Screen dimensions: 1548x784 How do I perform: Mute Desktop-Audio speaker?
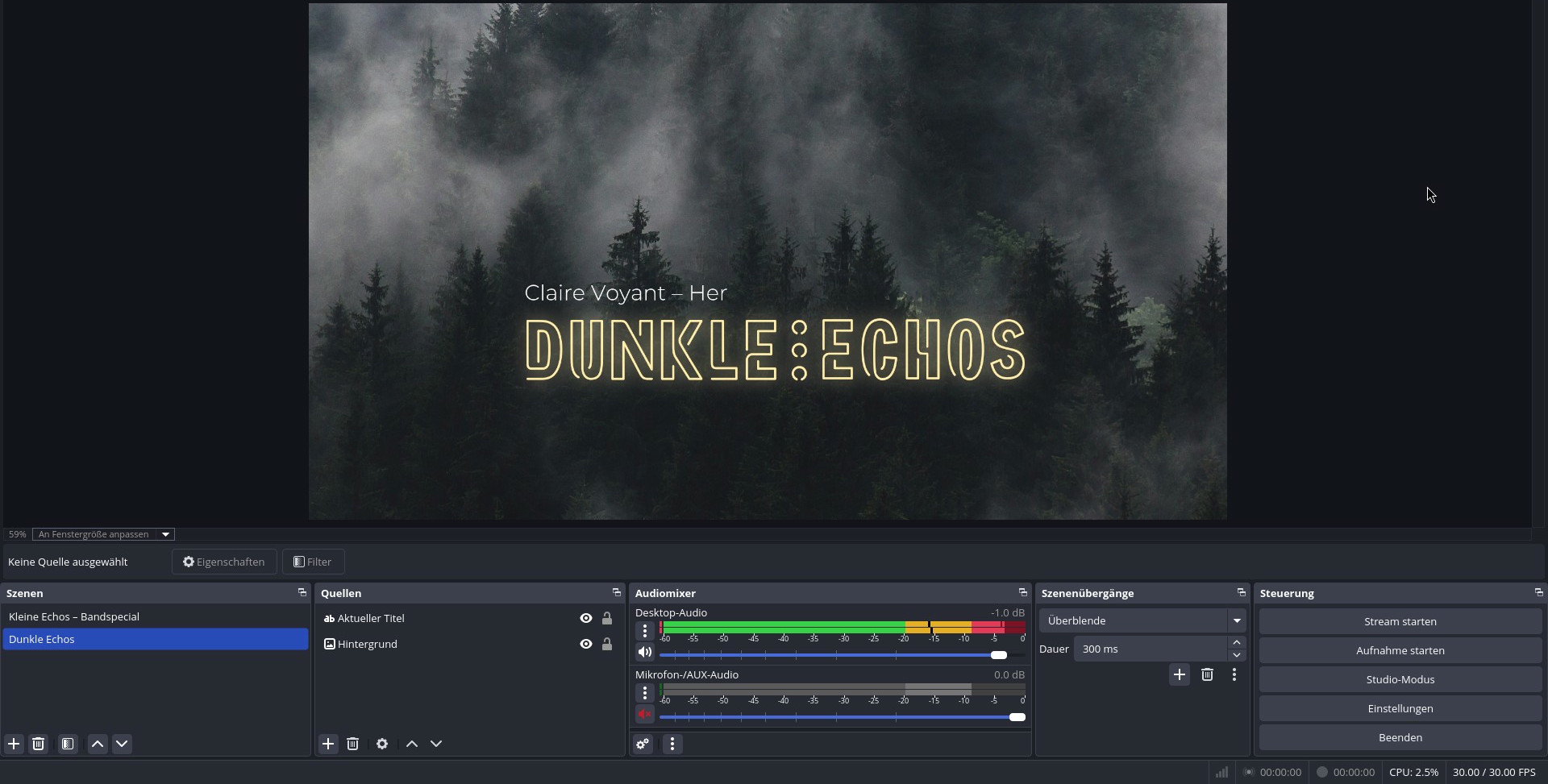645,653
